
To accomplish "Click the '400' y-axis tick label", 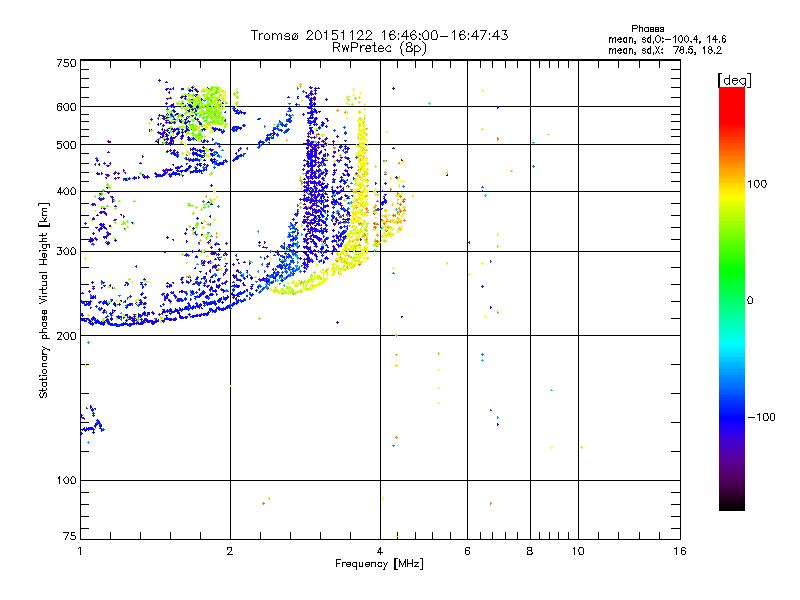I will 66,191.
